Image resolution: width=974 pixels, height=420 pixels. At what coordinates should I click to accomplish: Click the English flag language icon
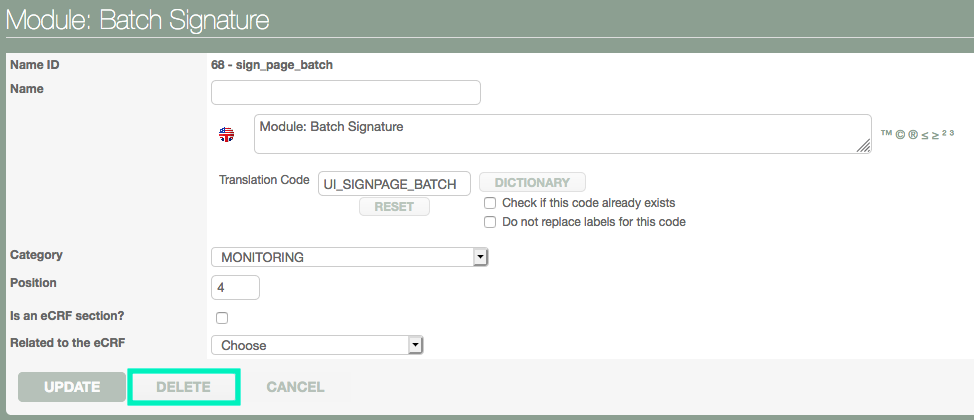point(227,134)
